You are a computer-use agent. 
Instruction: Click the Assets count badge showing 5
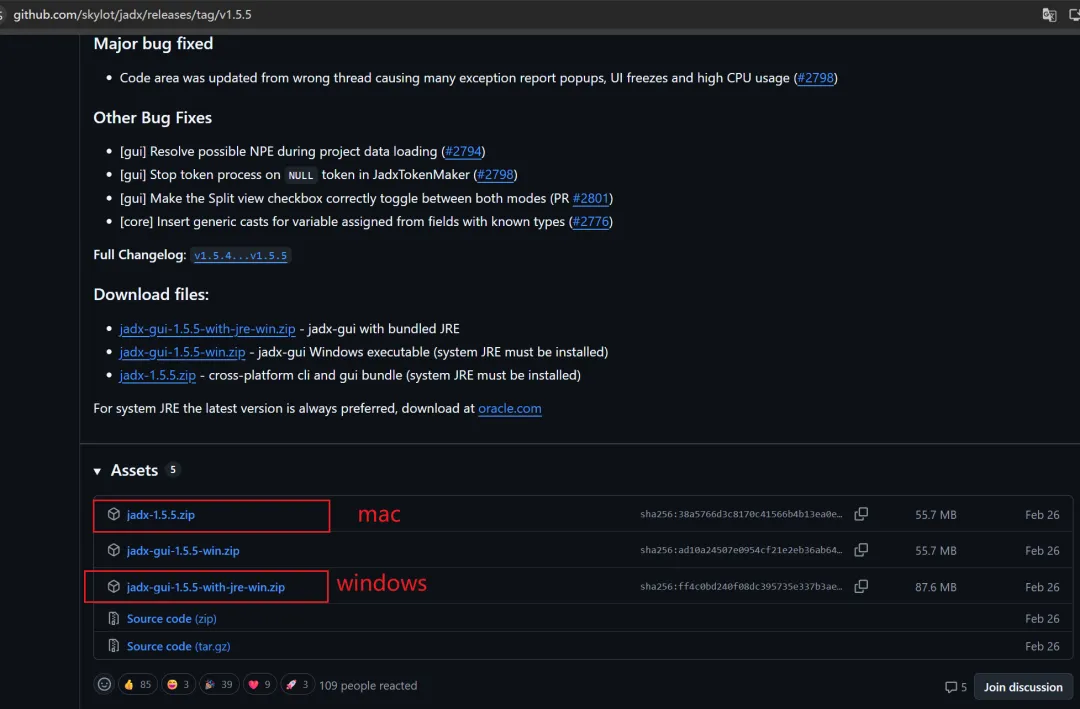[x=173, y=469]
